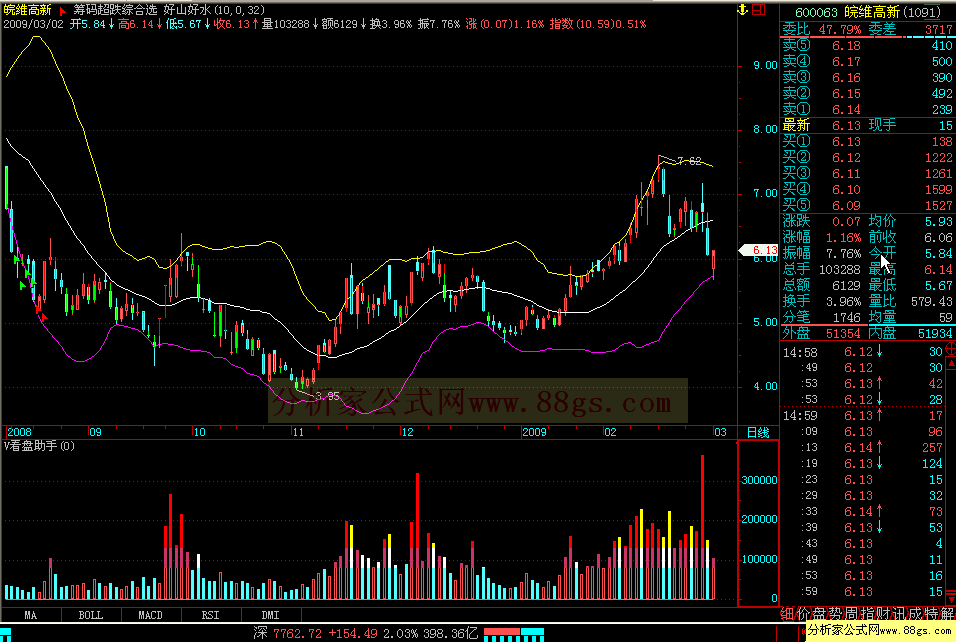Switch to the MACD indicator tab
The height and width of the screenshot is (642, 956).
[151, 615]
